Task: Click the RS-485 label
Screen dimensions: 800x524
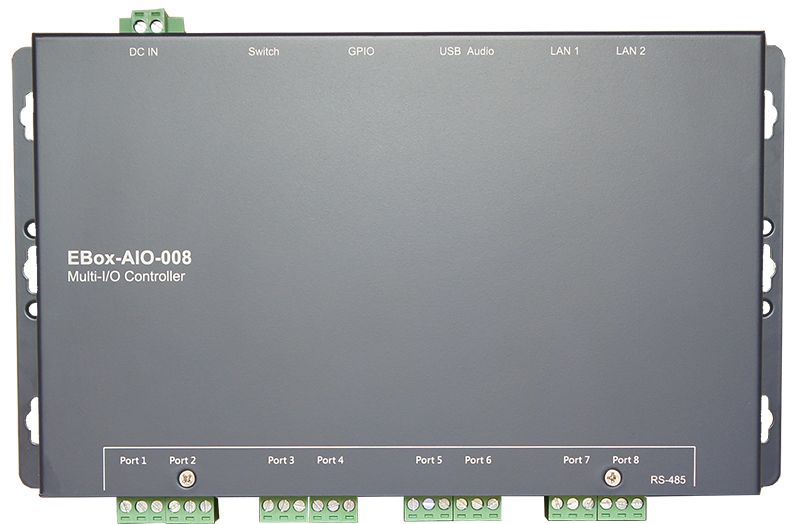Action: pyautogui.click(x=668, y=480)
